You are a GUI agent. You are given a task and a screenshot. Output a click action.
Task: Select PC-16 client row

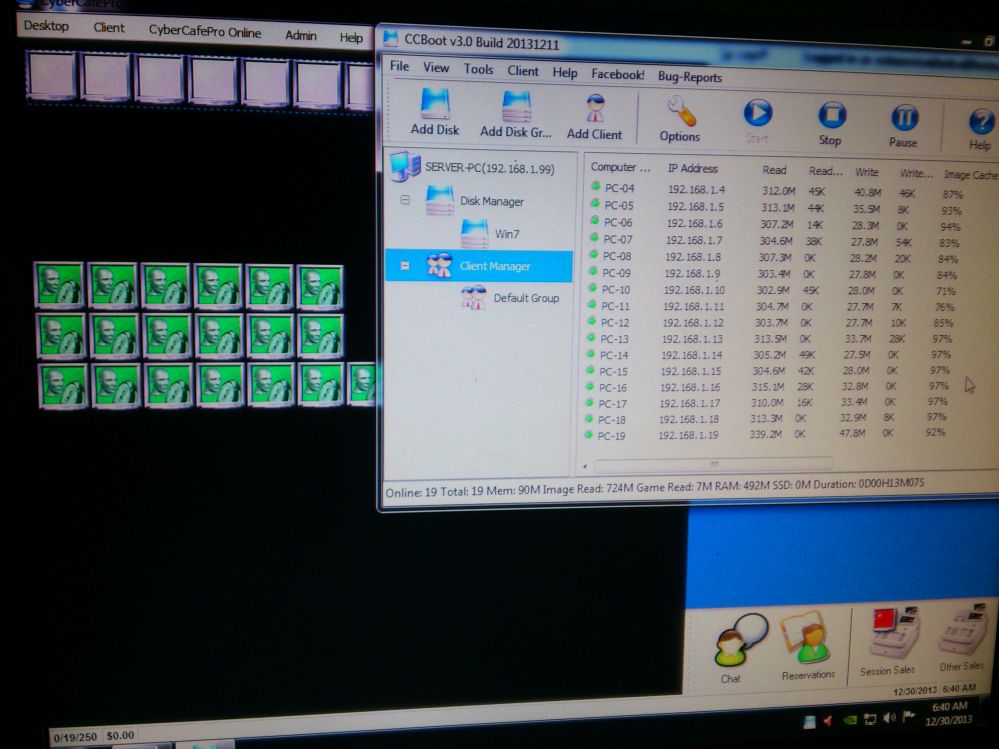point(768,387)
